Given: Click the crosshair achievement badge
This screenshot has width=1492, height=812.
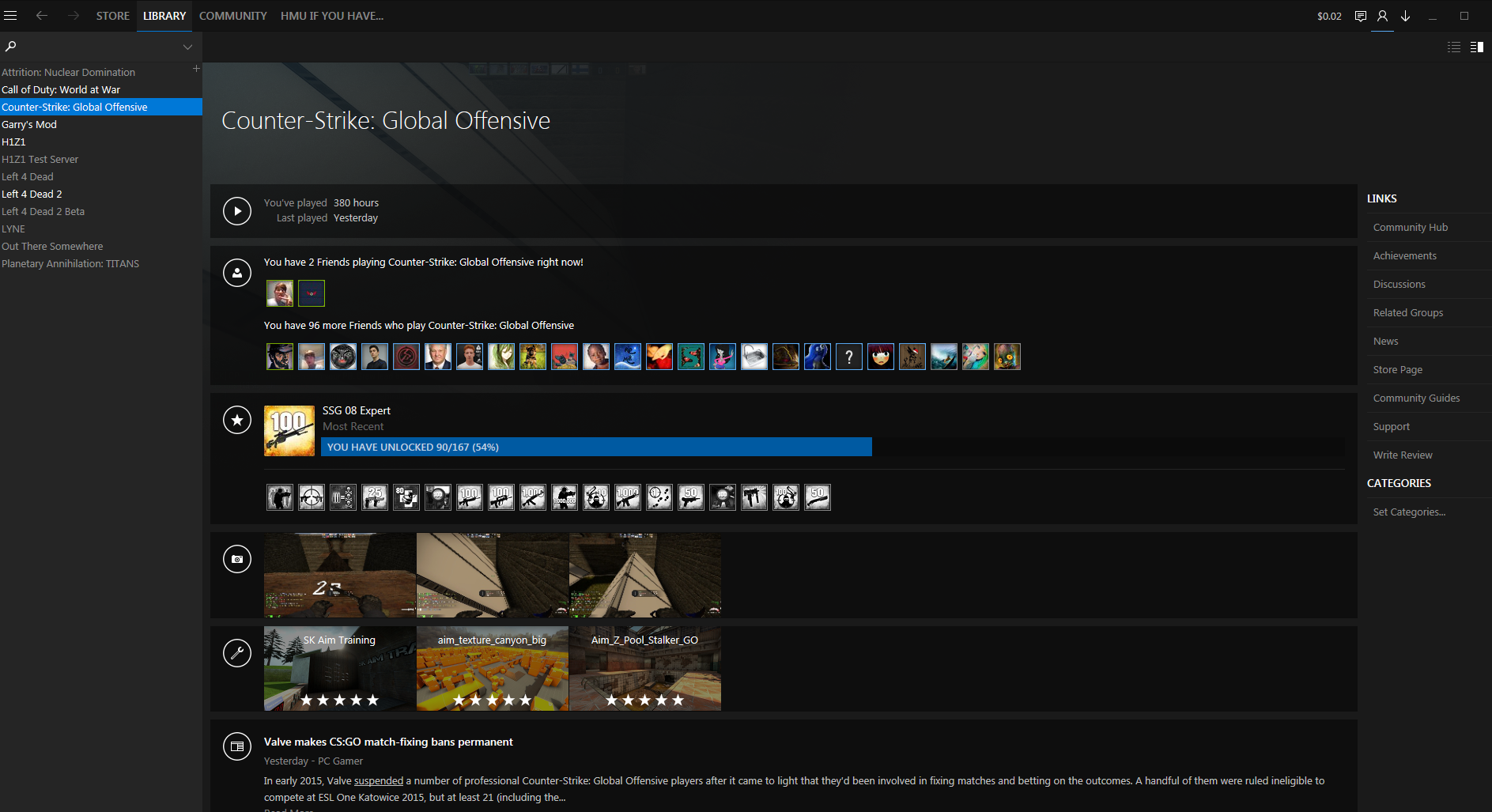Looking at the screenshot, I should click(312, 497).
